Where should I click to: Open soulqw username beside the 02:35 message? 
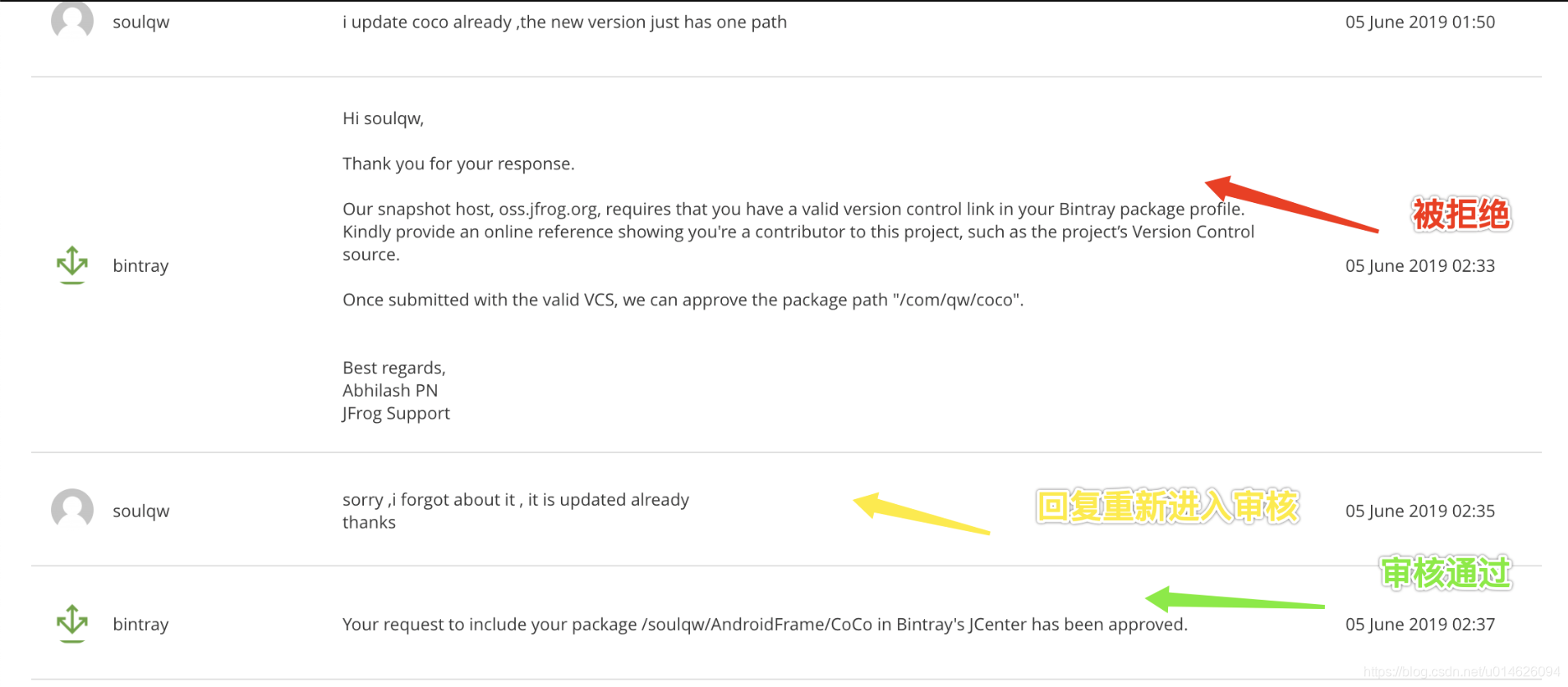tap(141, 511)
